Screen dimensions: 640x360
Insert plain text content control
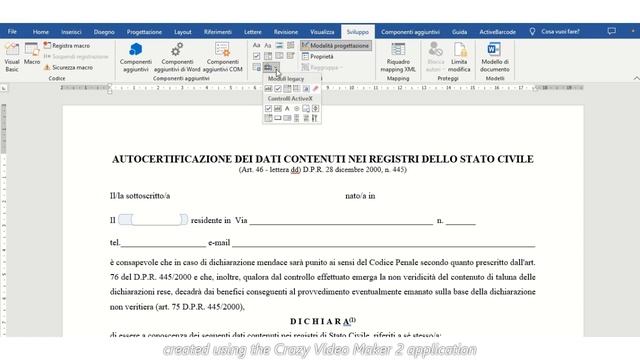(268, 45)
